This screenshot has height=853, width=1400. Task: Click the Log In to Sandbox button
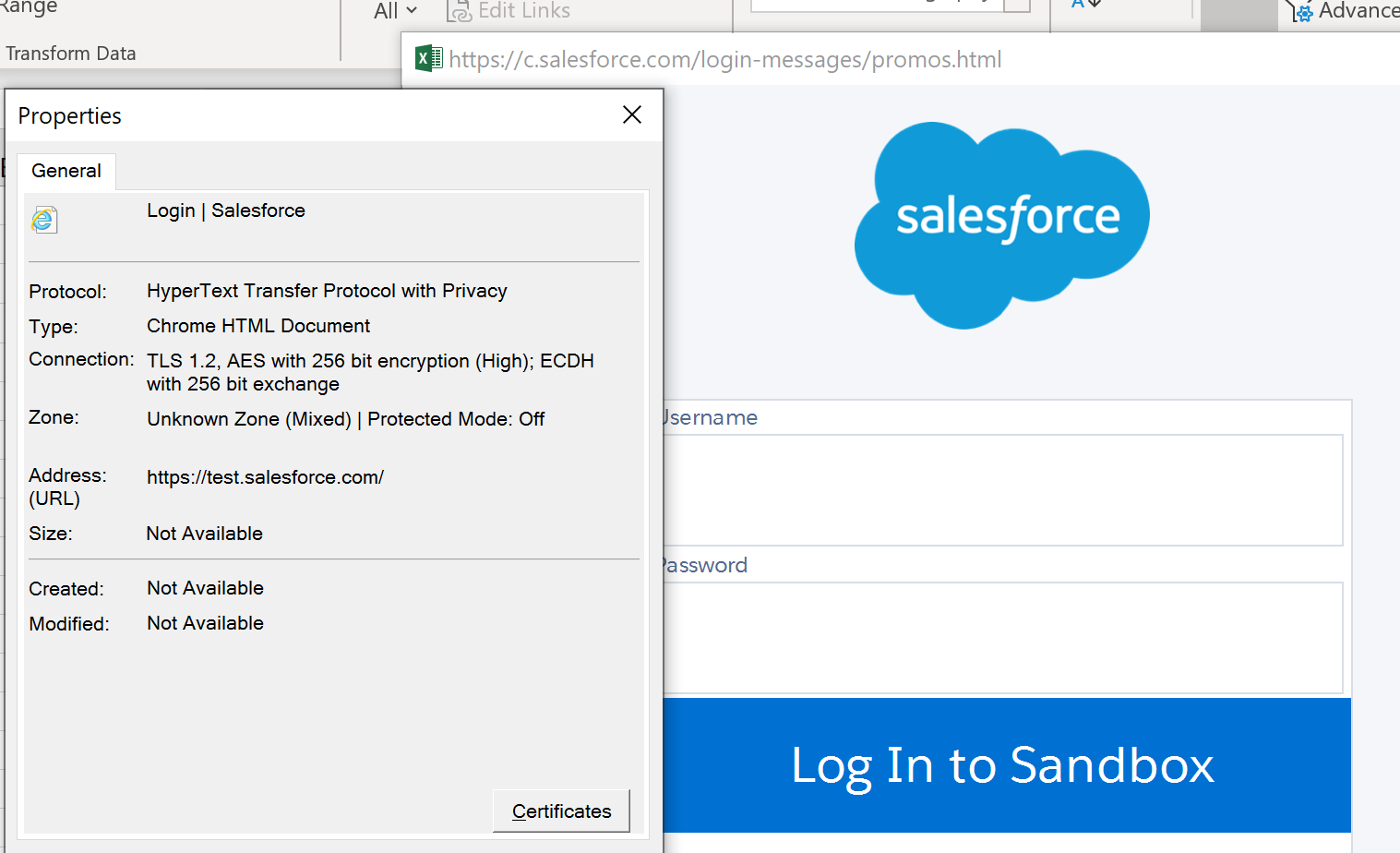tap(1007, 765)
